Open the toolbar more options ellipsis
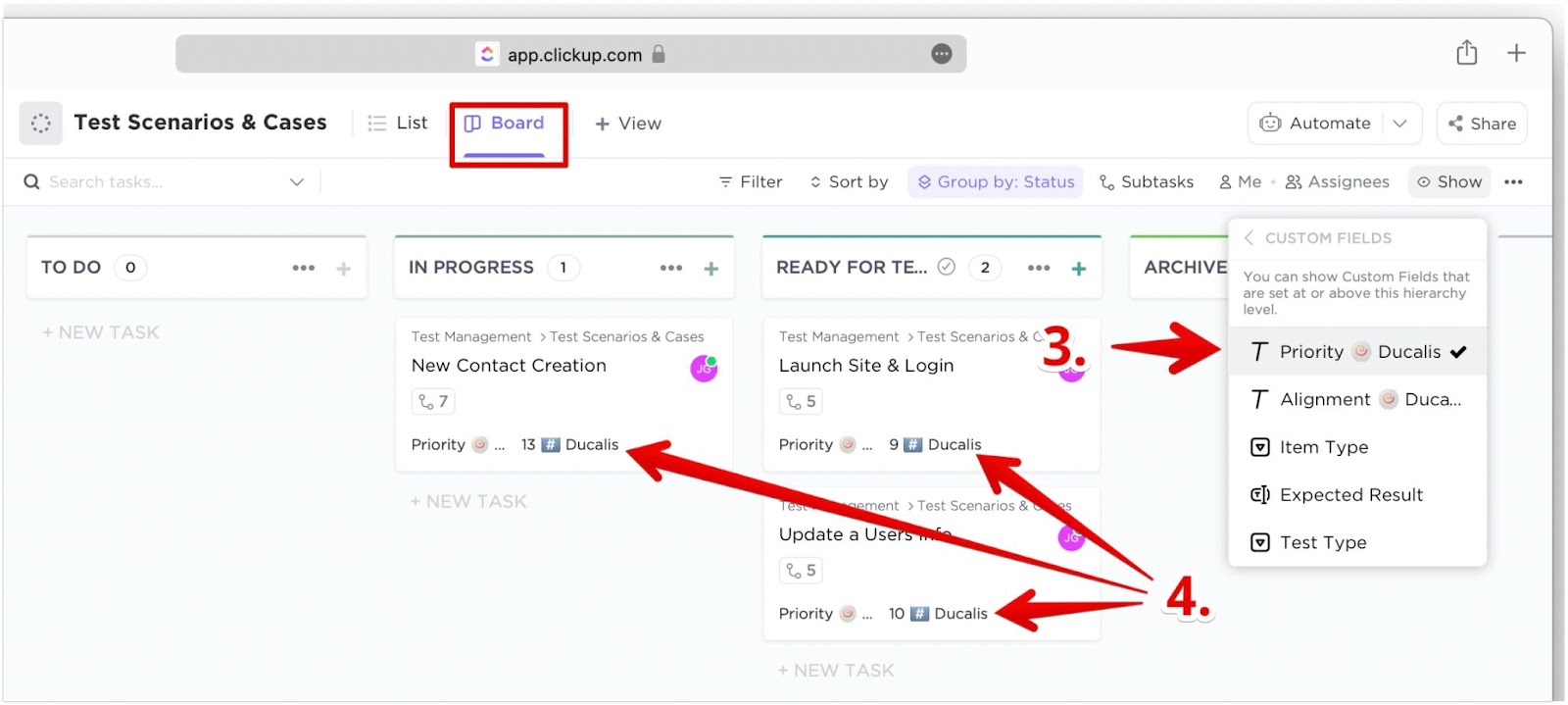 click(x=1513, y=182)
